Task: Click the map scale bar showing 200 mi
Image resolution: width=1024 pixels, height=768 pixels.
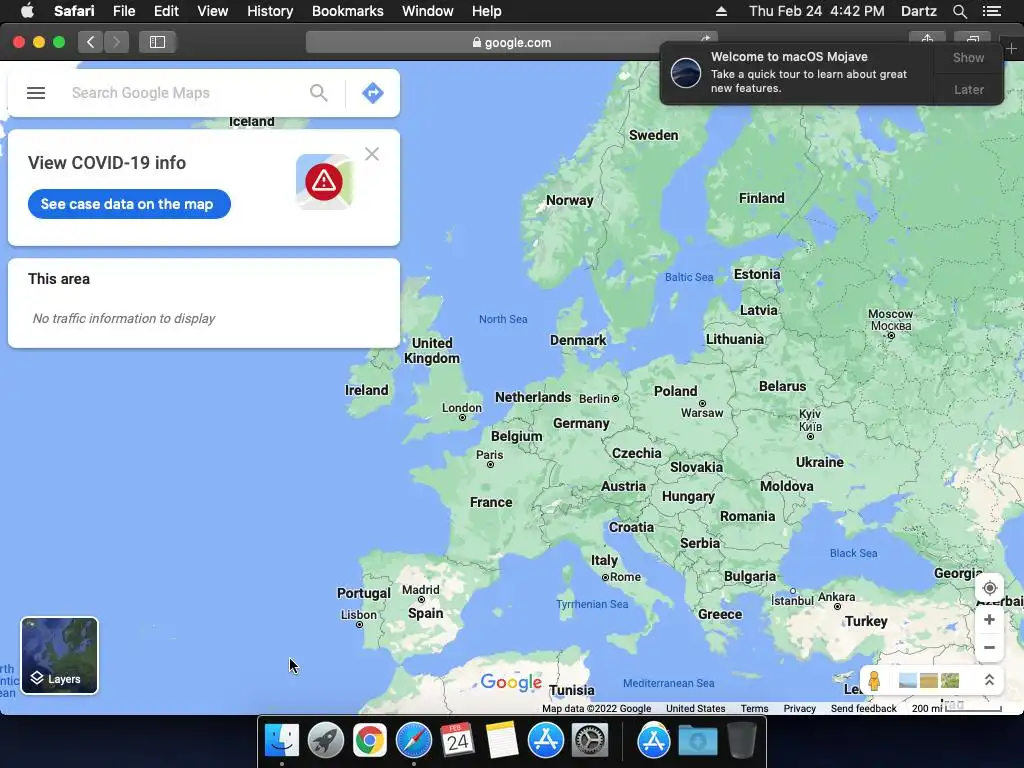Action: 957,708
